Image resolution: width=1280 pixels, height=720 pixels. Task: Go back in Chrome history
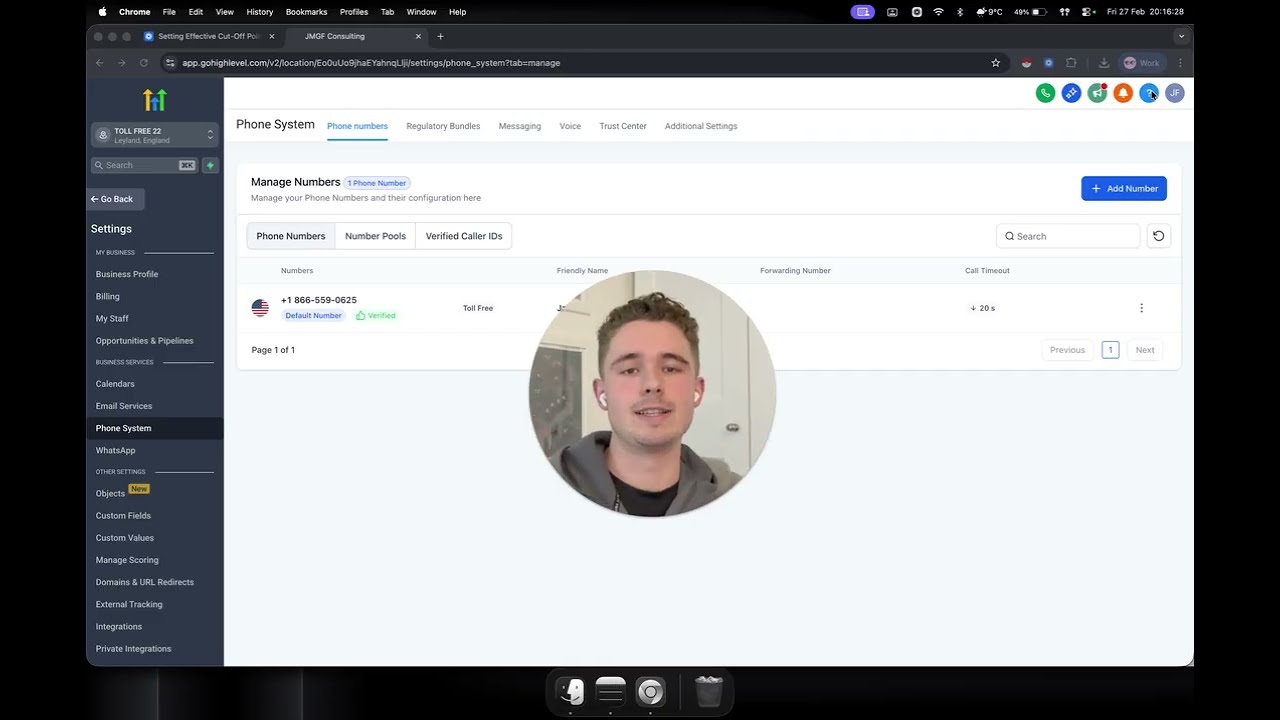pos(99,63)
